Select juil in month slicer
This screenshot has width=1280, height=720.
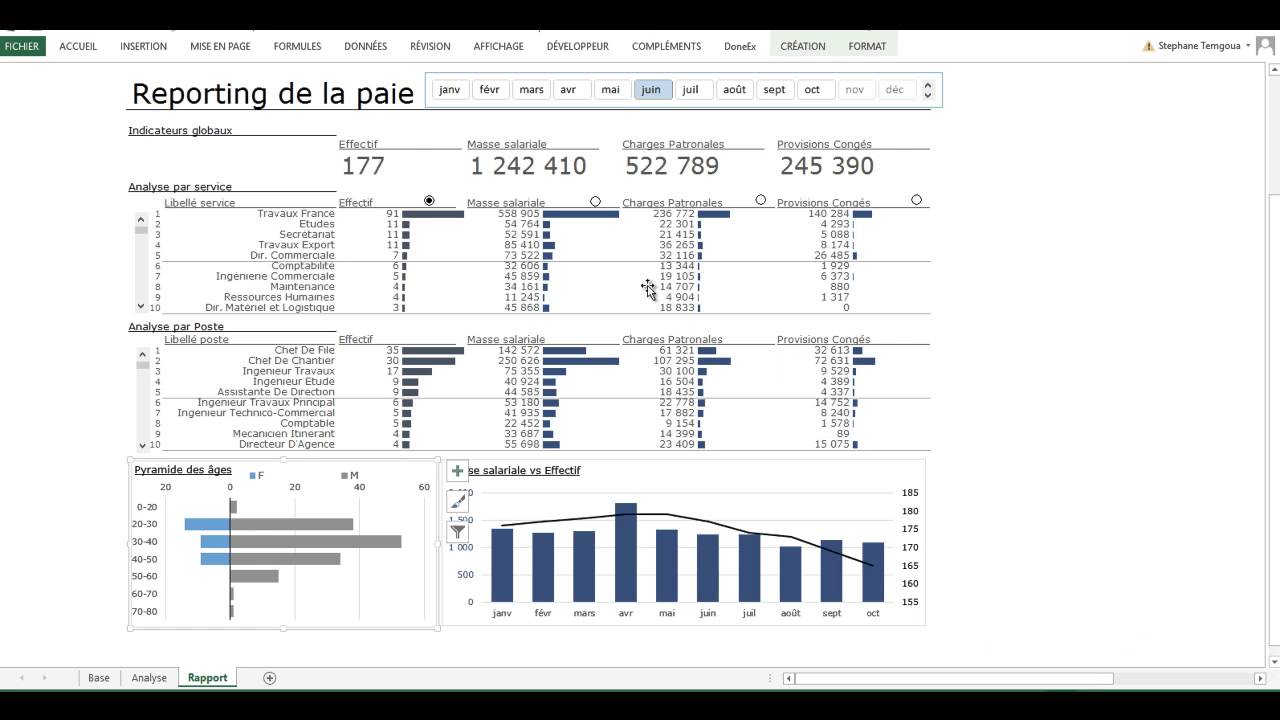pos(693,89)
